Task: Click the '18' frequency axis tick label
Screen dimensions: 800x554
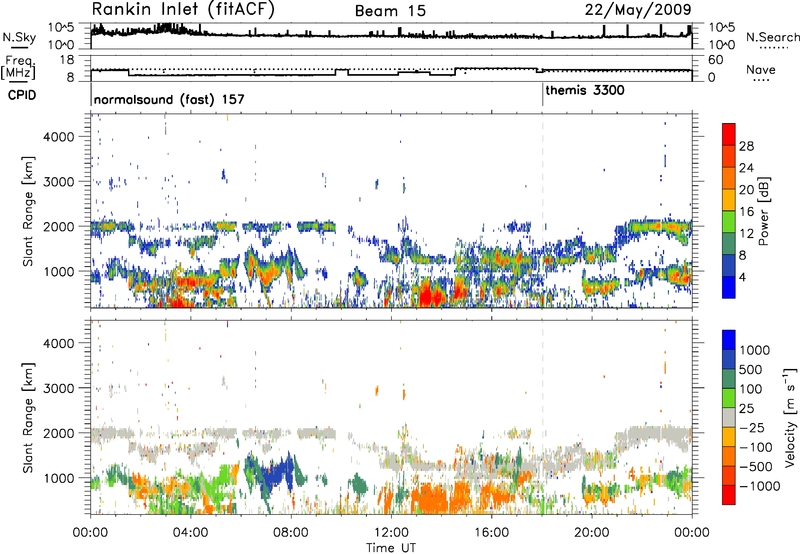Action: coord(67,60)
